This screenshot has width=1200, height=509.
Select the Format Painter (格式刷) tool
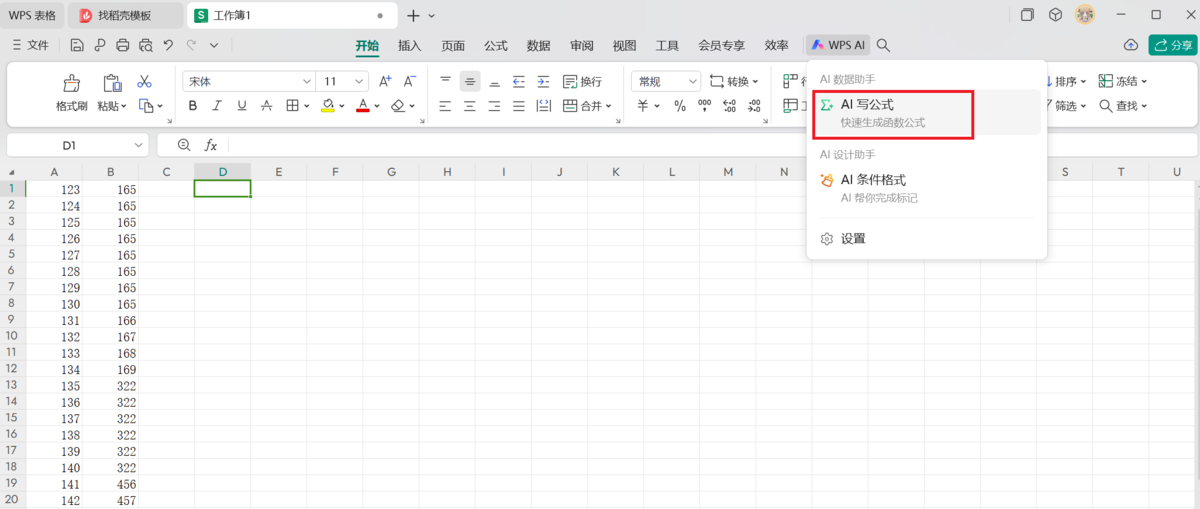pos(72,93)
